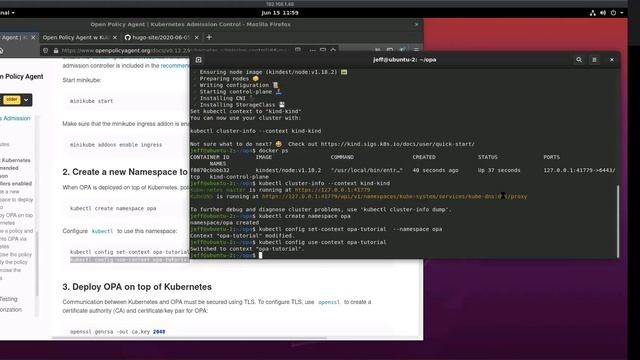
Task: Click the 'kubectl' inline code link
Action: pyautogui.click(x=102, y=231)
